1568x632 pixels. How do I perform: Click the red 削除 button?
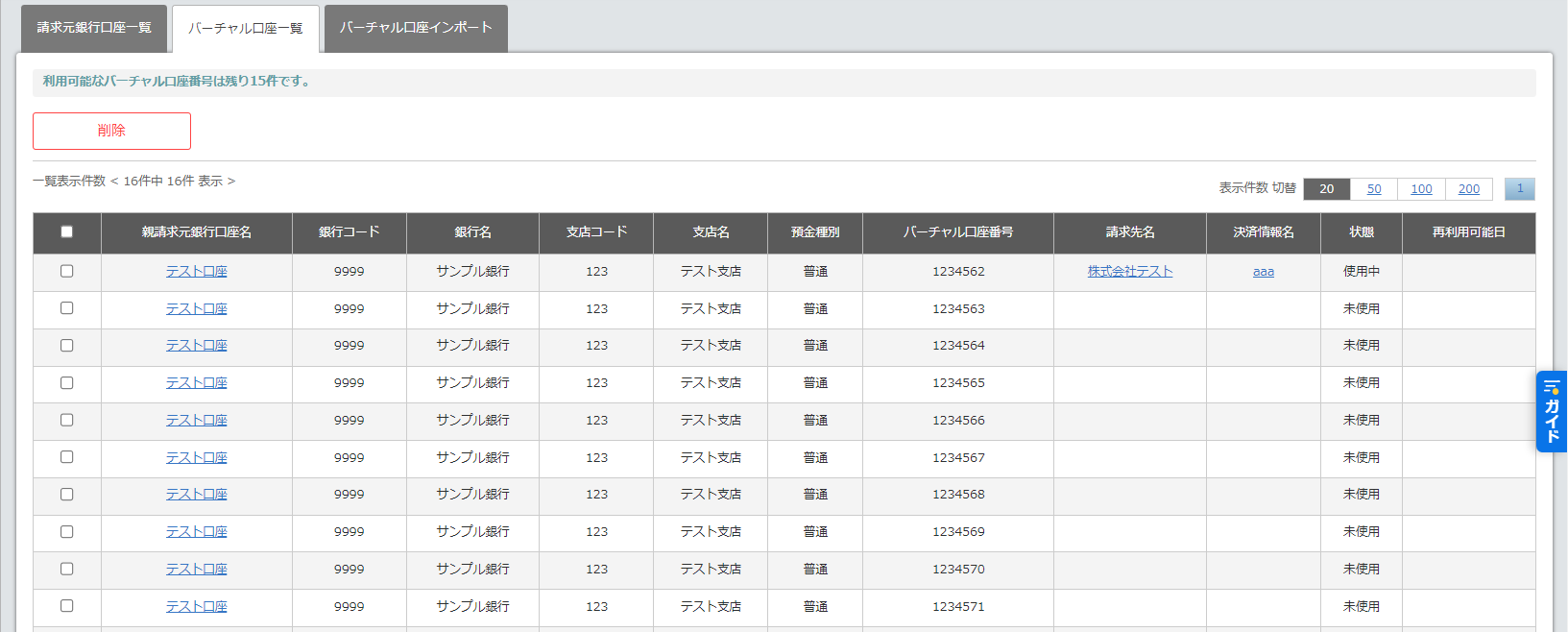click(111, 131)
